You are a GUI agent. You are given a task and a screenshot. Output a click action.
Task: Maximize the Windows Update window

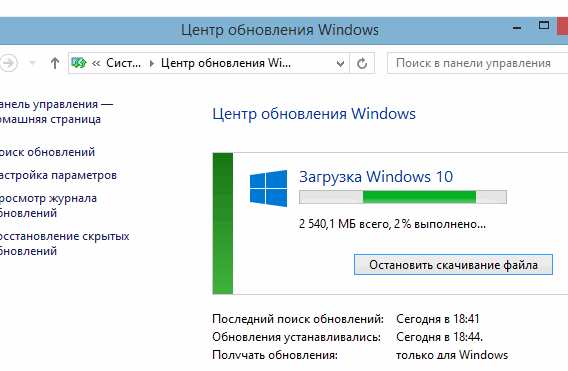coord(544,25)
